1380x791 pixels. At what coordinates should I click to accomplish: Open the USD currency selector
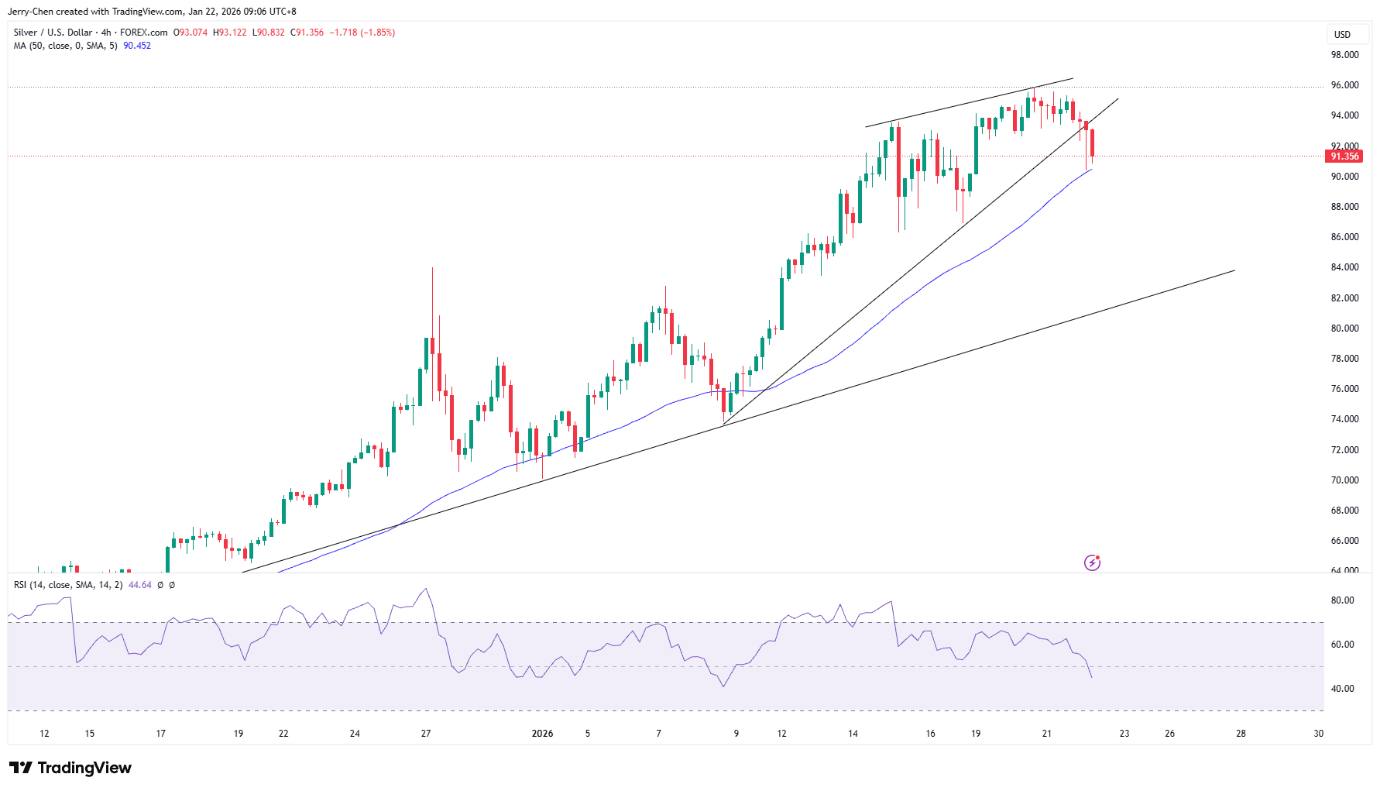[1341, 35]
